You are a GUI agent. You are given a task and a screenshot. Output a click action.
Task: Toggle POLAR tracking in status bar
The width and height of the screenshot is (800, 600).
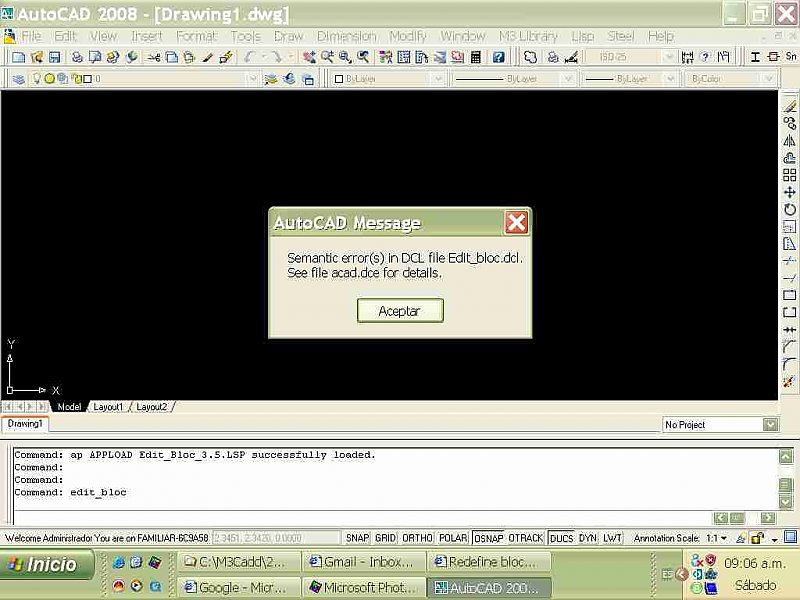pos(453,538)
